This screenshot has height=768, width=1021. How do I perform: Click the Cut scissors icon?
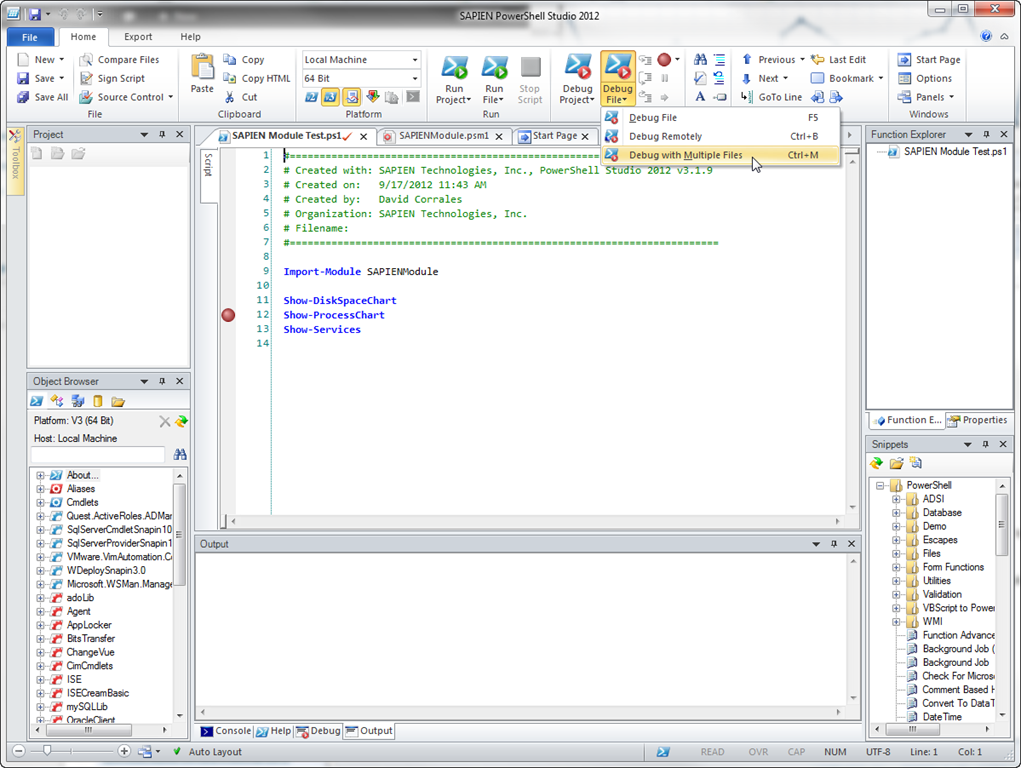click(x=229, y=97)
